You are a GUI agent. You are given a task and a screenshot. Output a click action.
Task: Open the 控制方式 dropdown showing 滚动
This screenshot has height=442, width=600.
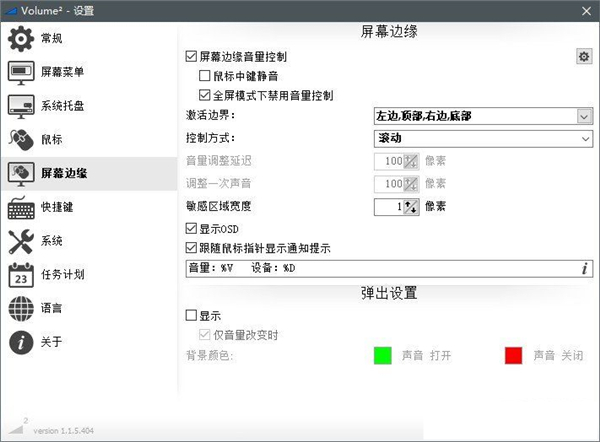(483, 139)
